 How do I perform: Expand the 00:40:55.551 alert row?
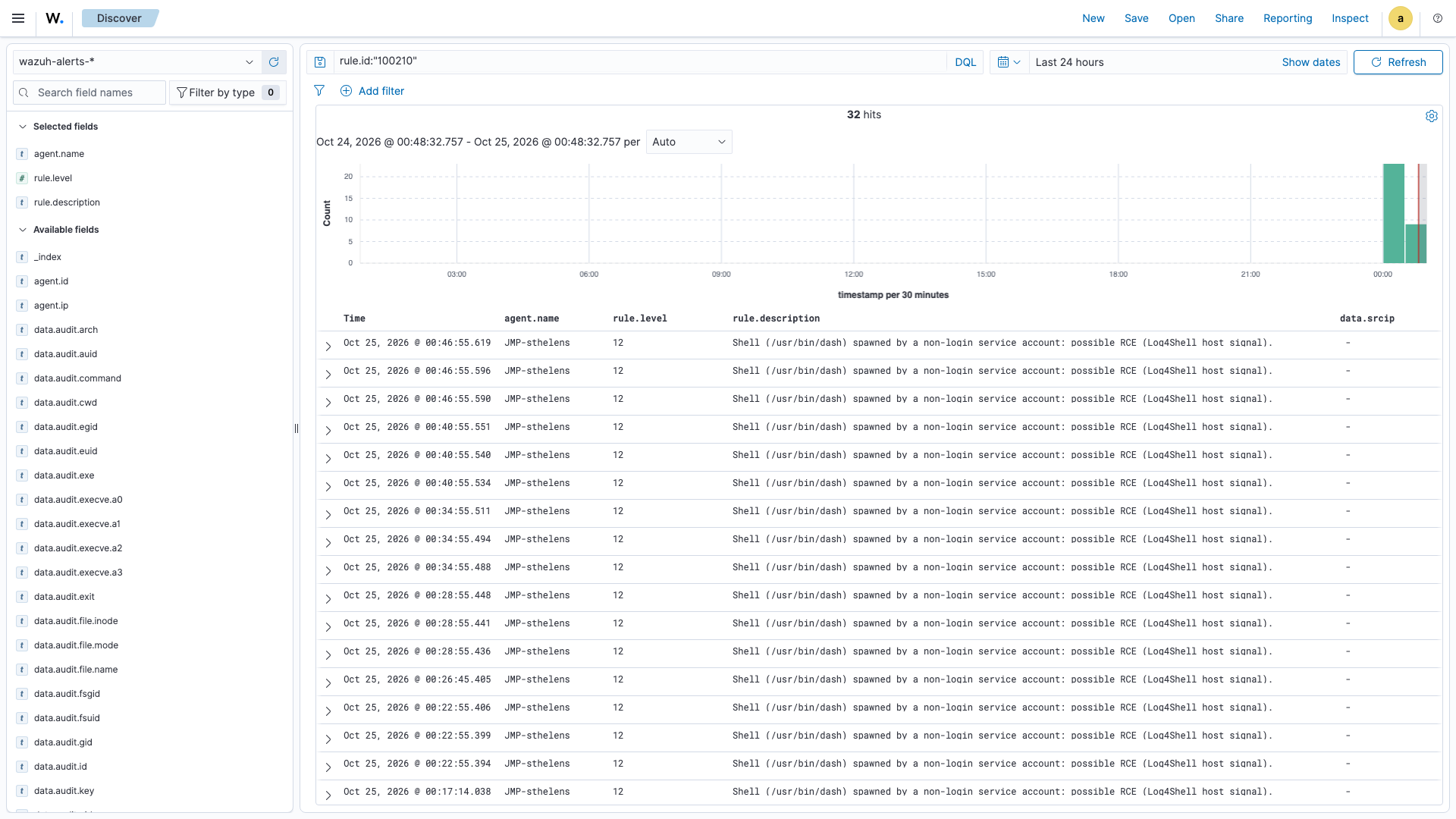(328, 430)
